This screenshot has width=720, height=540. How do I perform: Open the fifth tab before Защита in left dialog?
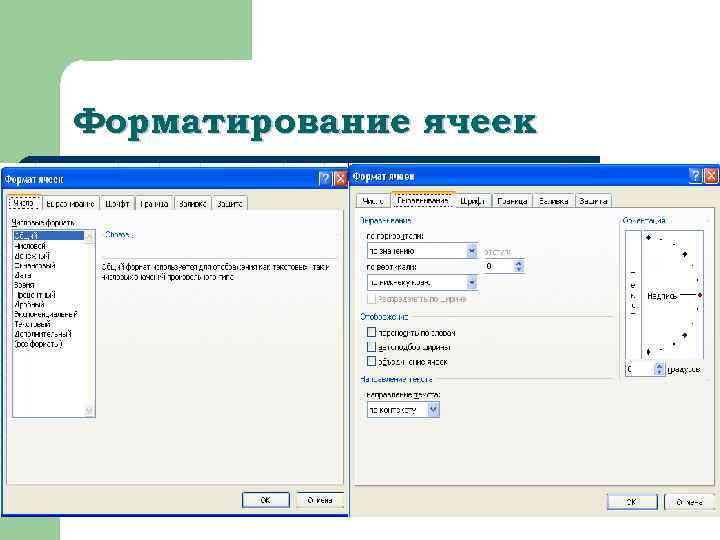pyautogui.click(x=24, y=203)
